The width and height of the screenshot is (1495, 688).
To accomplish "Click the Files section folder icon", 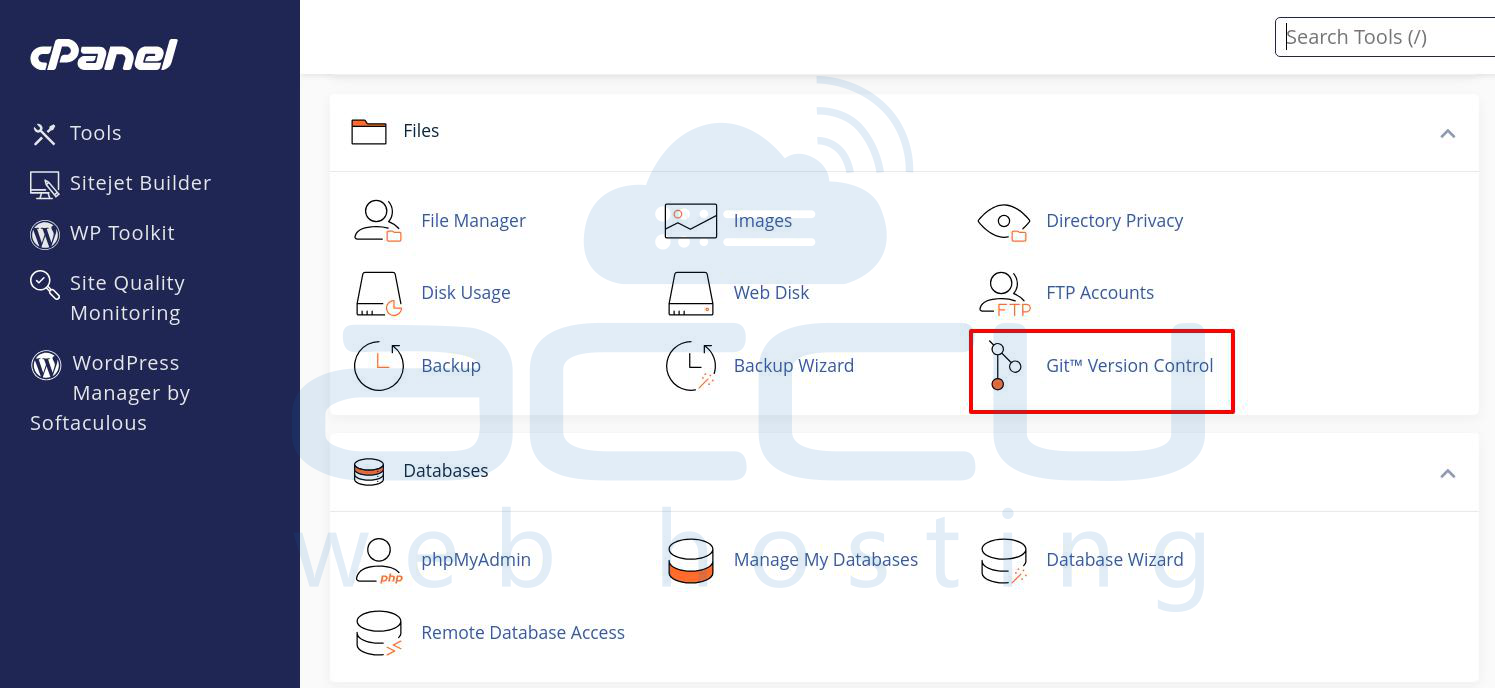I will pyautogui.click(x=369, y=131).
